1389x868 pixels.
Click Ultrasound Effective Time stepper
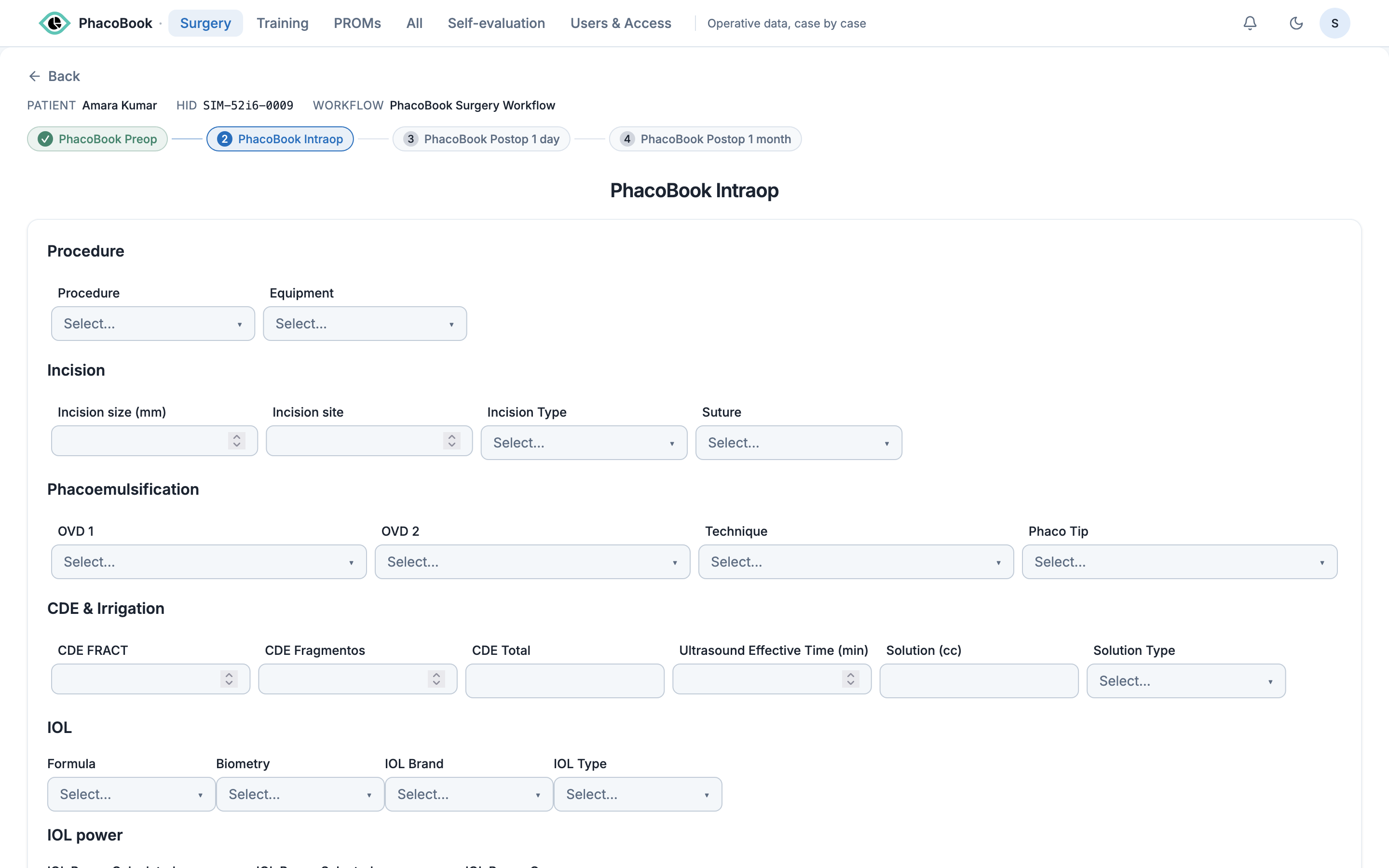click(851, 679)
